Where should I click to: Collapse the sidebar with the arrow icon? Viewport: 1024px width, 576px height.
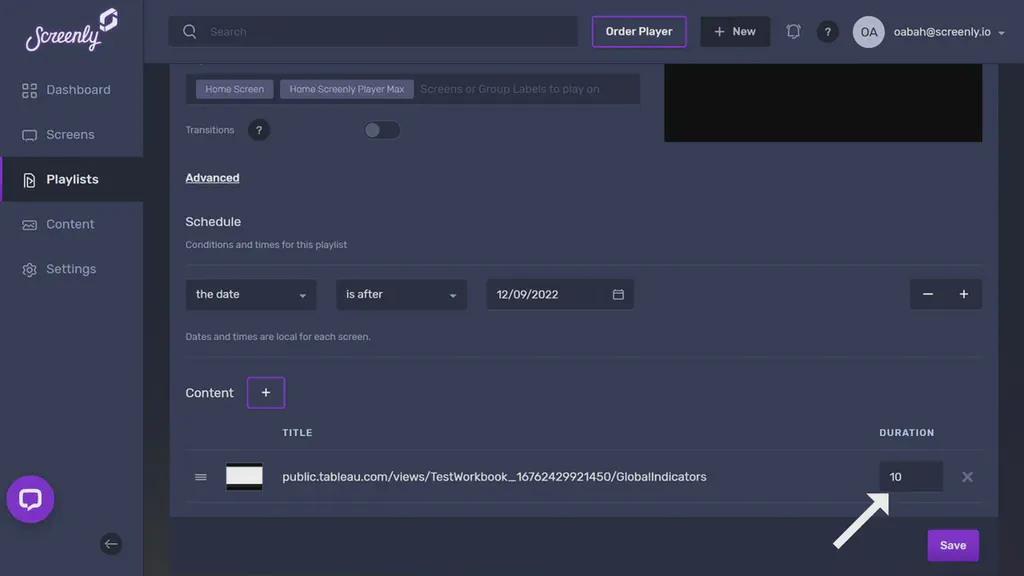tap(111, 544)
